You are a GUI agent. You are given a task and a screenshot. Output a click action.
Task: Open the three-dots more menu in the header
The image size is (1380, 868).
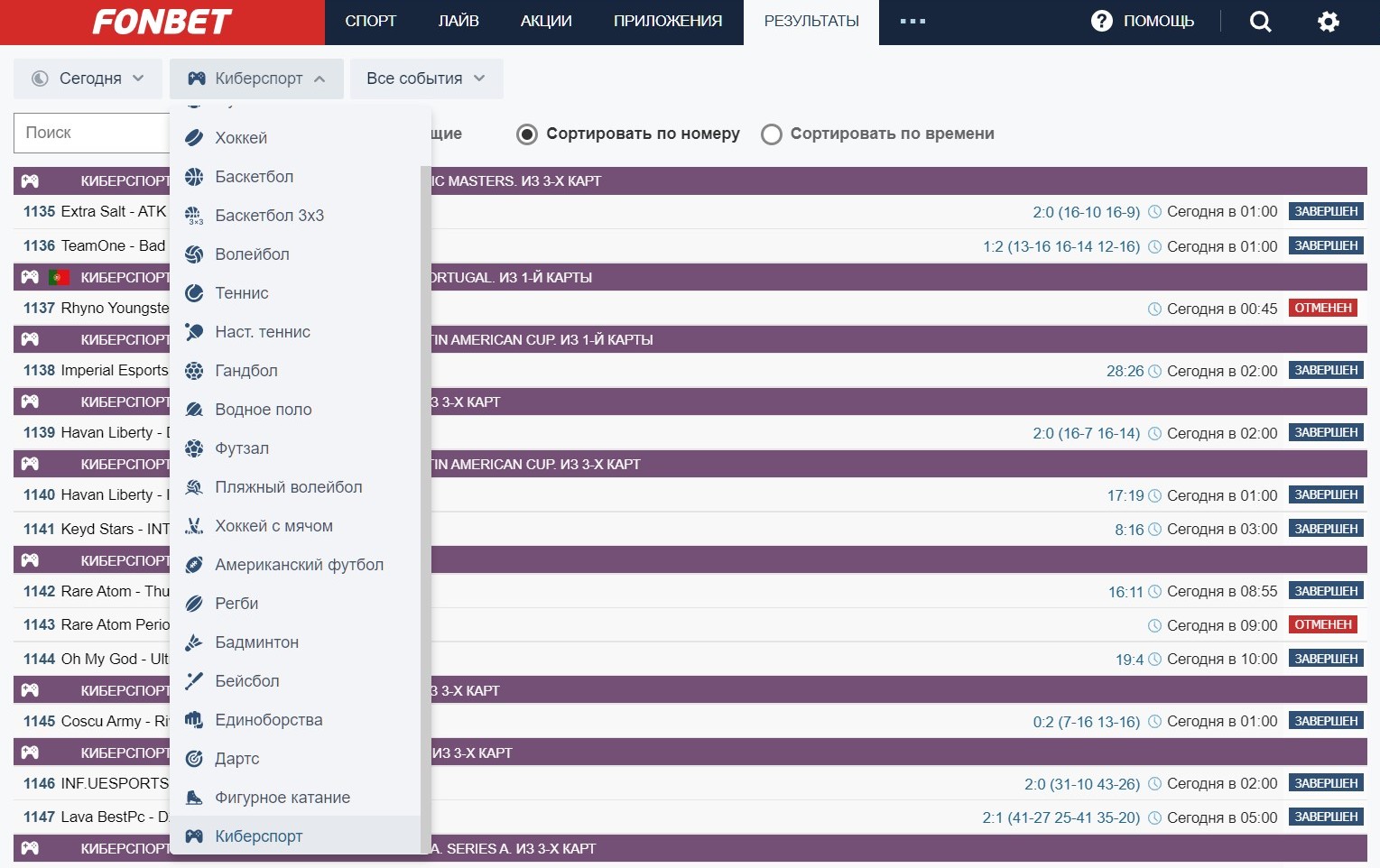[x=912, y=22]
